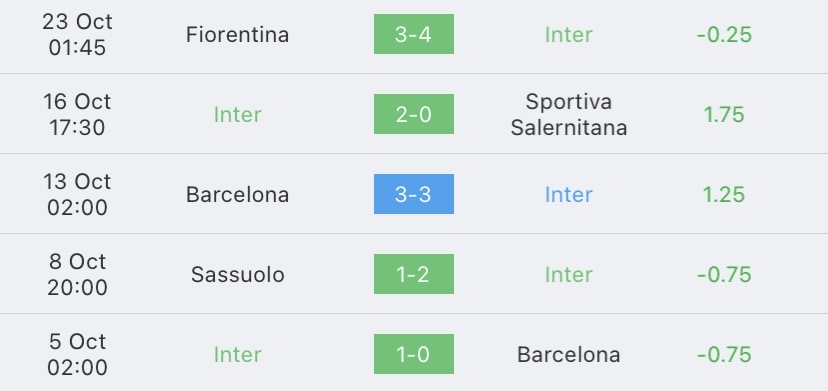The height and width of the screenshot is (391, 828).
Task: Click the 8 Oct 20:00 match date
Action: tap(78, 274)
